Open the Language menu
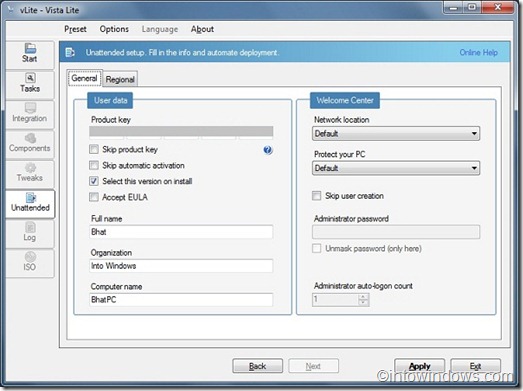Viewport: 523px width, 391px height. pos(160,29)
